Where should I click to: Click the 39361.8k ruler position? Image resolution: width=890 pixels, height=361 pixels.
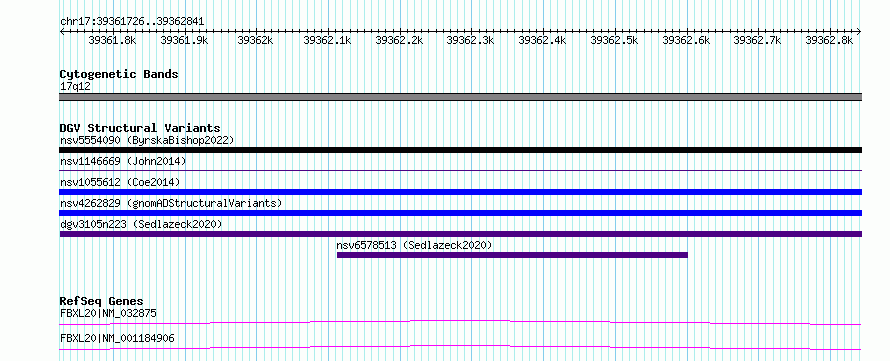tap(112, 40)
